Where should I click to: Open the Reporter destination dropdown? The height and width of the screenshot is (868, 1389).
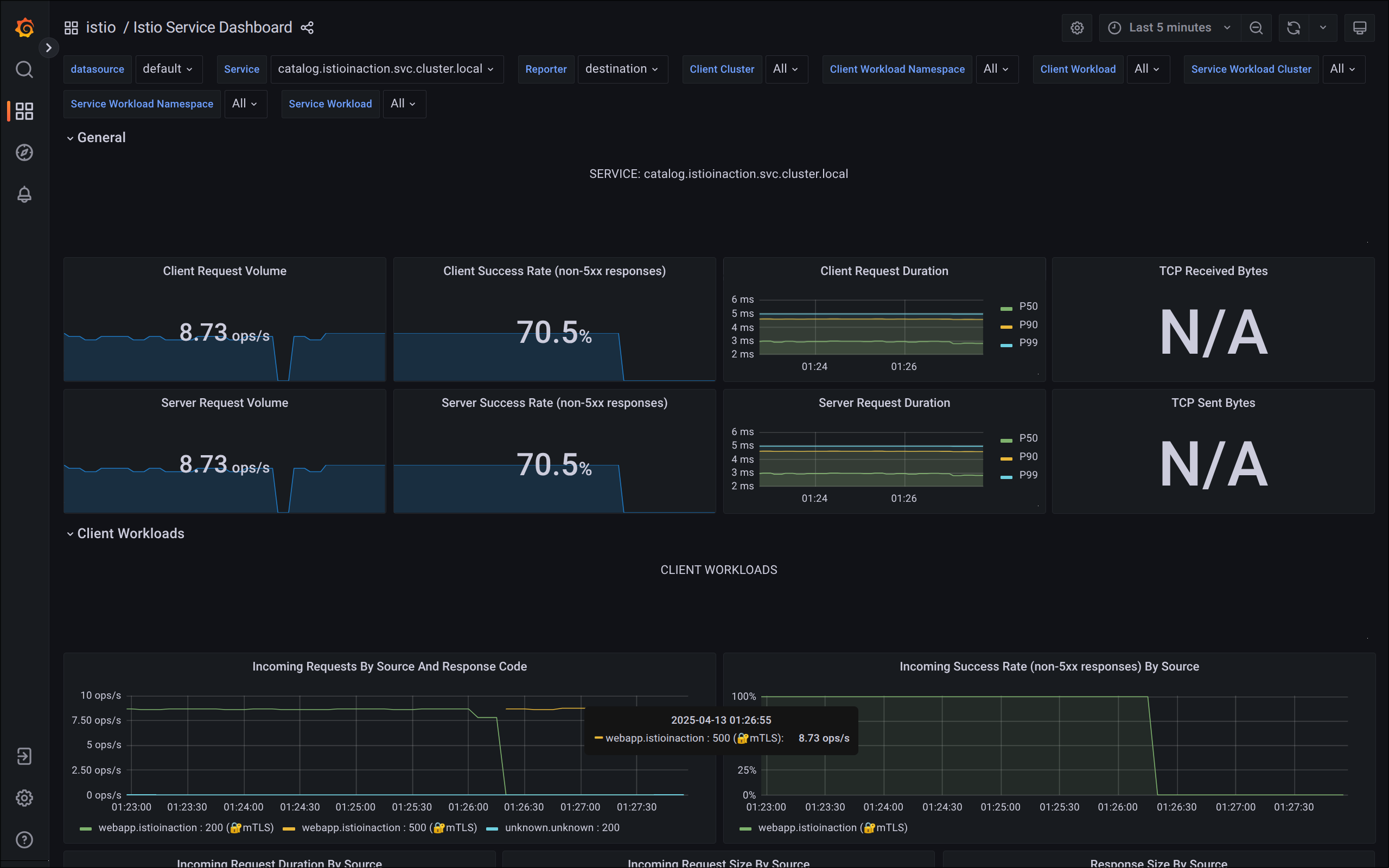[x=622, y=69]
